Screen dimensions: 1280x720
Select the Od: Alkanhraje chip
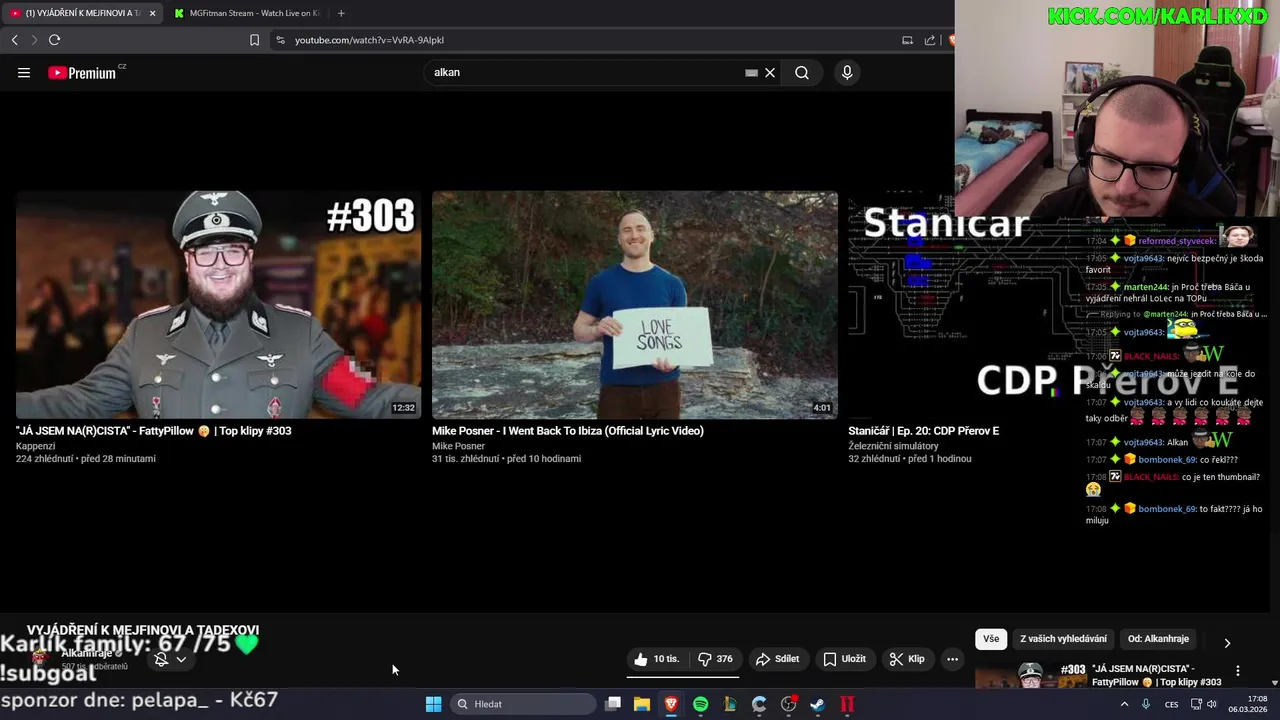click(1158, 639)
